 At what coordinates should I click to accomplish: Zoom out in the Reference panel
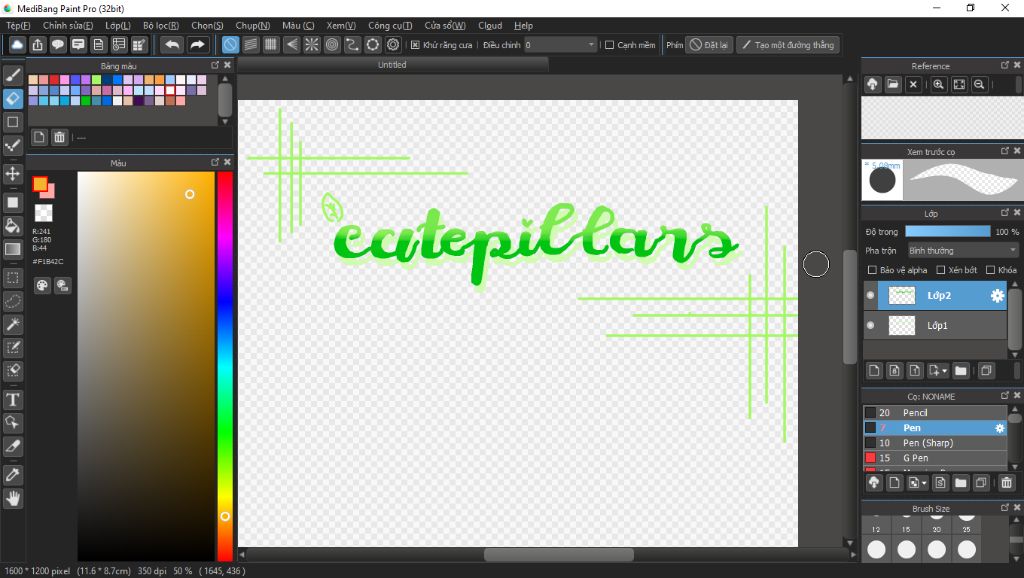(x=979, y=84)
